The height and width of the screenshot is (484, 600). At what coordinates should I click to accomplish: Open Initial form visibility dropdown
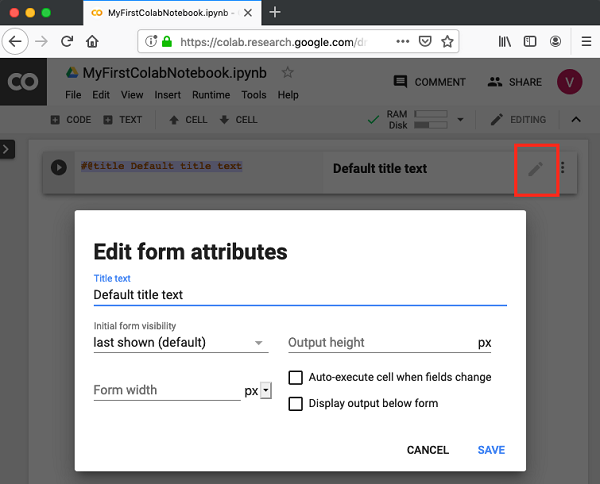click(180, 343)
